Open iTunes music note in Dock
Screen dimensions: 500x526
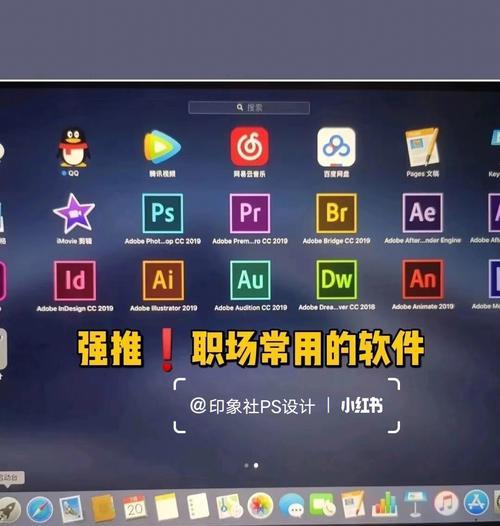(x=446, y=504)
